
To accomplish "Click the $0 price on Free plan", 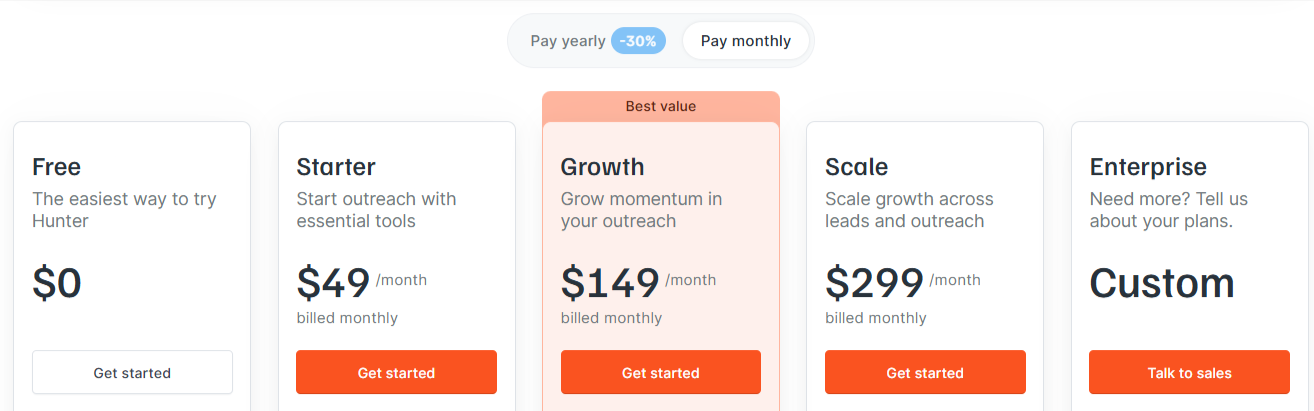I will coord(57,284).
